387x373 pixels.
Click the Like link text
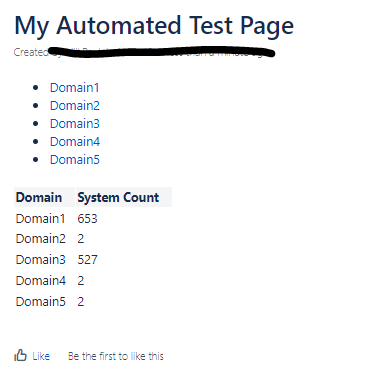click(x=41, y=356)
